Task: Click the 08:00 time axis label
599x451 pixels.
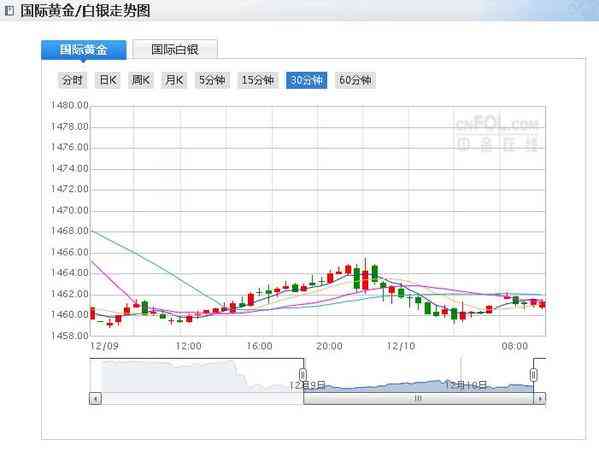Action: [x=515, y=346]
